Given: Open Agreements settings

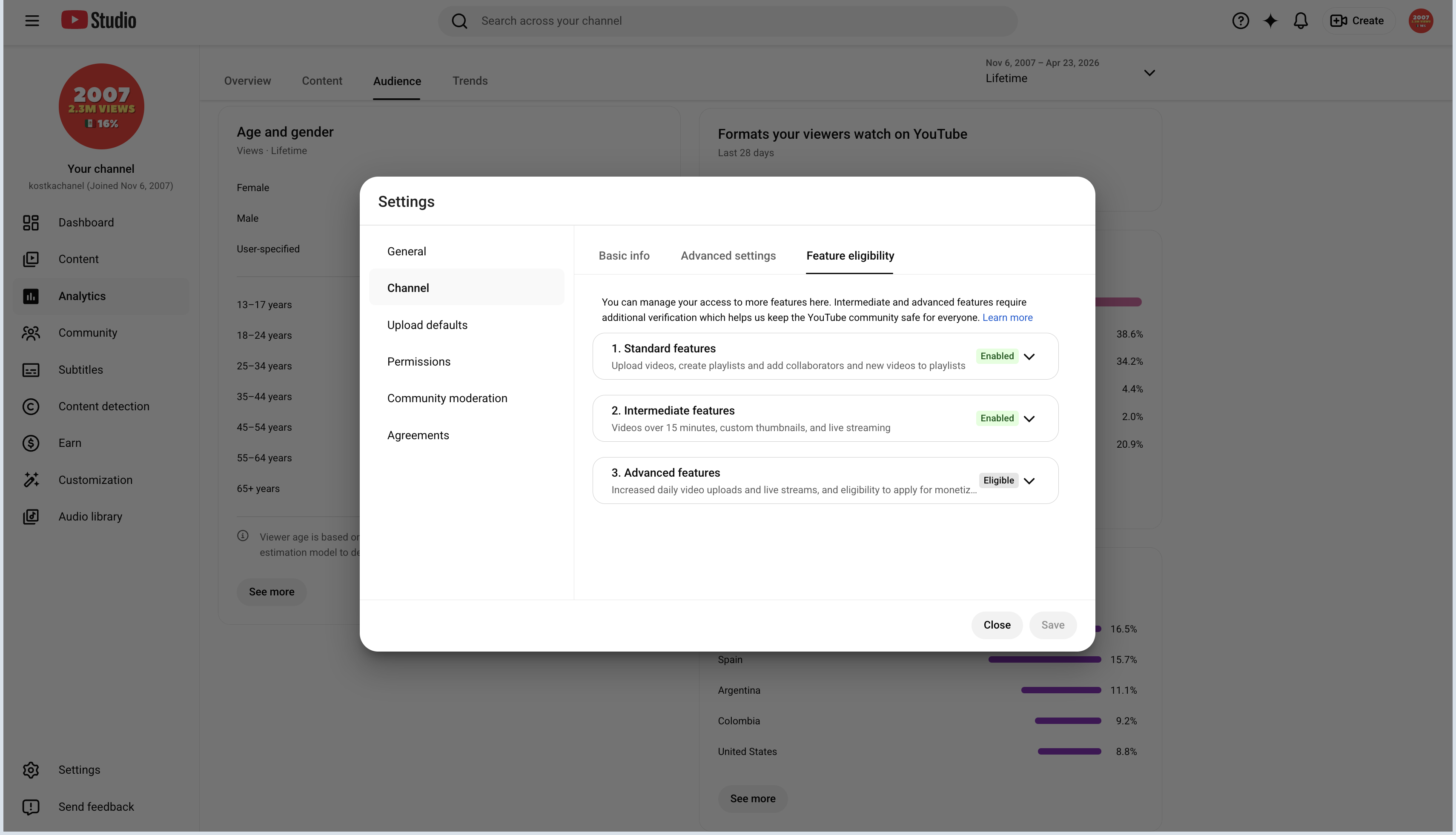Looking at the screenshot, I should click(467, 435).
